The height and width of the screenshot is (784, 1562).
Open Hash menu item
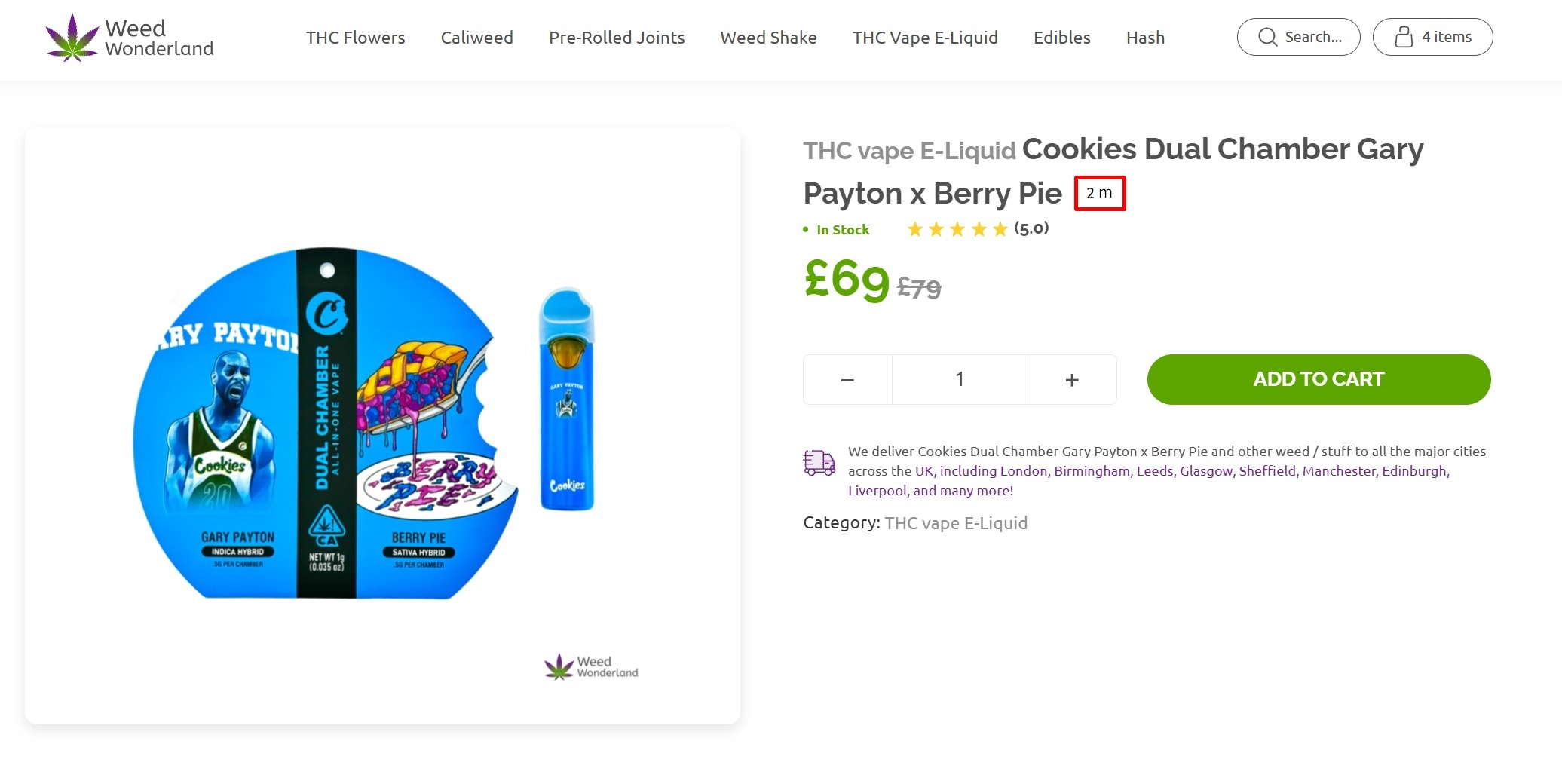click(1145, 38)
